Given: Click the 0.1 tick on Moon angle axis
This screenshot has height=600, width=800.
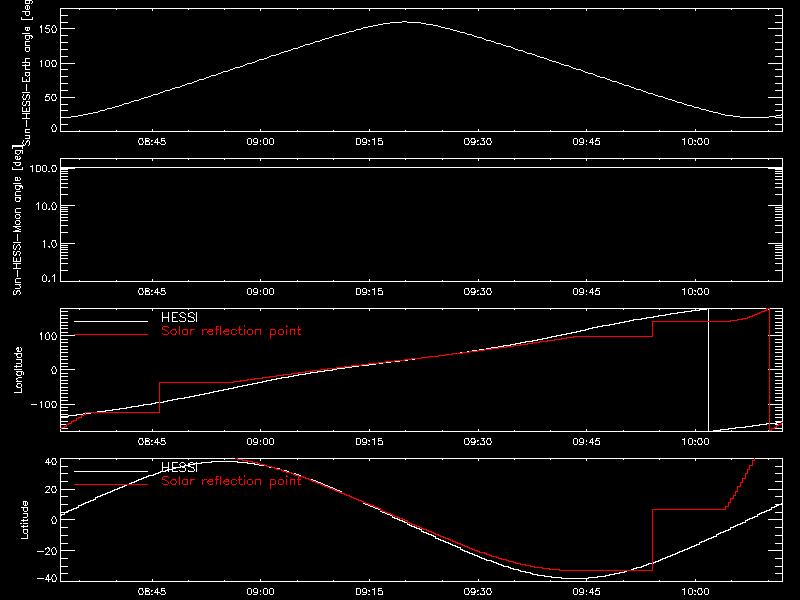Looking at the screenshot, I should (49, 278).
